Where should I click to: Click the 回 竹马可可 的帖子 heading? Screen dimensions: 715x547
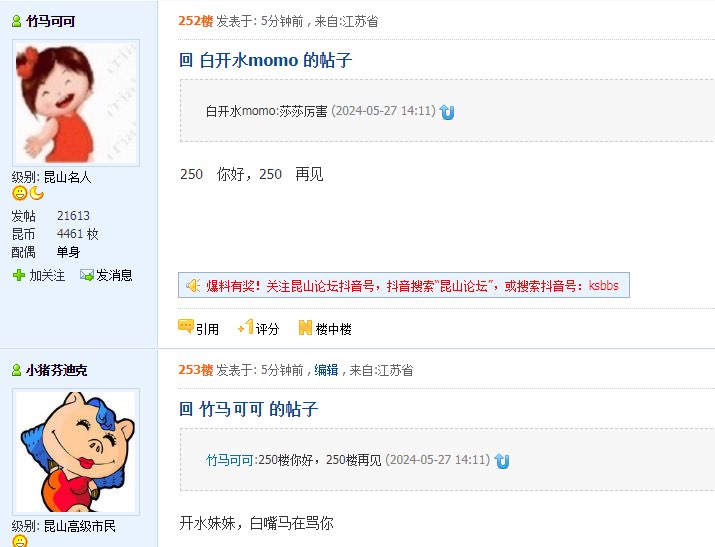click(248, 409)
